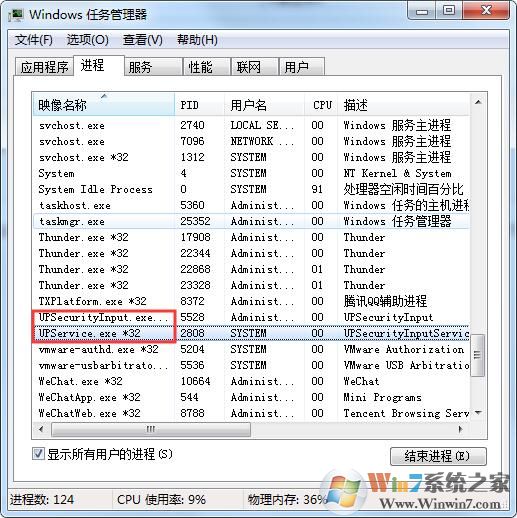Select the taskmgr.exe process
This screenshot has width=517, height=518.
[251, 221]
